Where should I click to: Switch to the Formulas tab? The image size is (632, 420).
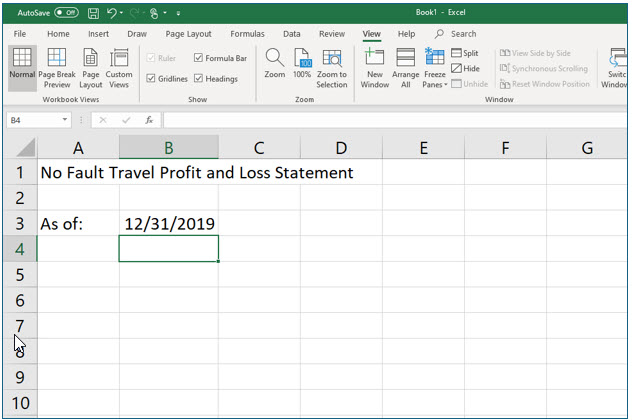247,34
